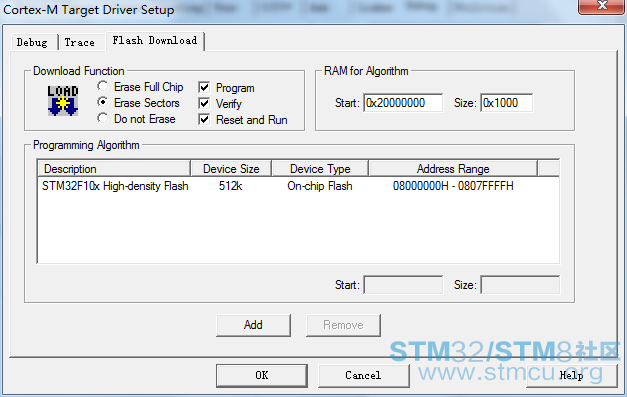Screen dimensions: 627x397
Task: Click the LOAD download icon
Action: coord(63,101)
